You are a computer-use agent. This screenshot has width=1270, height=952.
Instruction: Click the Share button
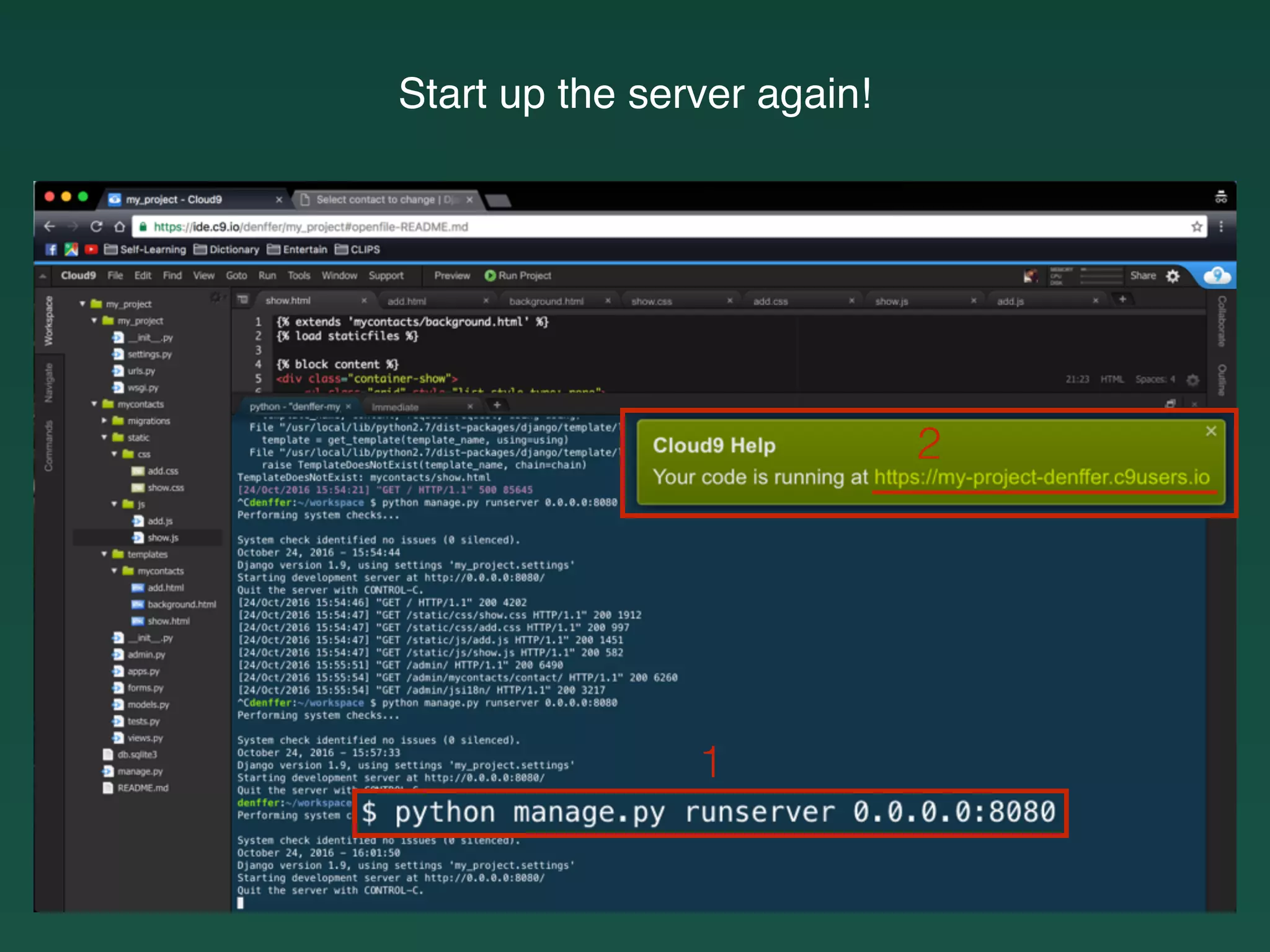pos(1142,275)
